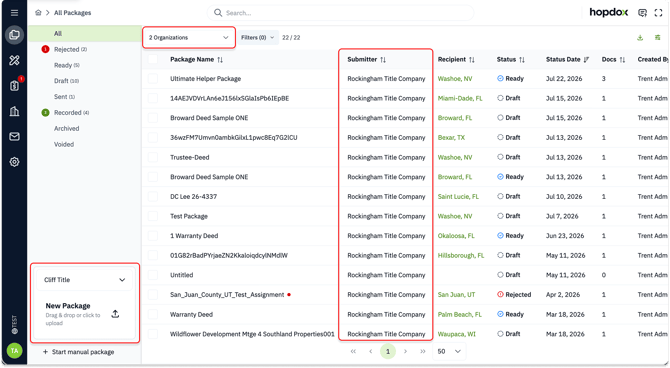Sort by Recipient column
The height and width of the screenshot is (368, 670).
472,60
